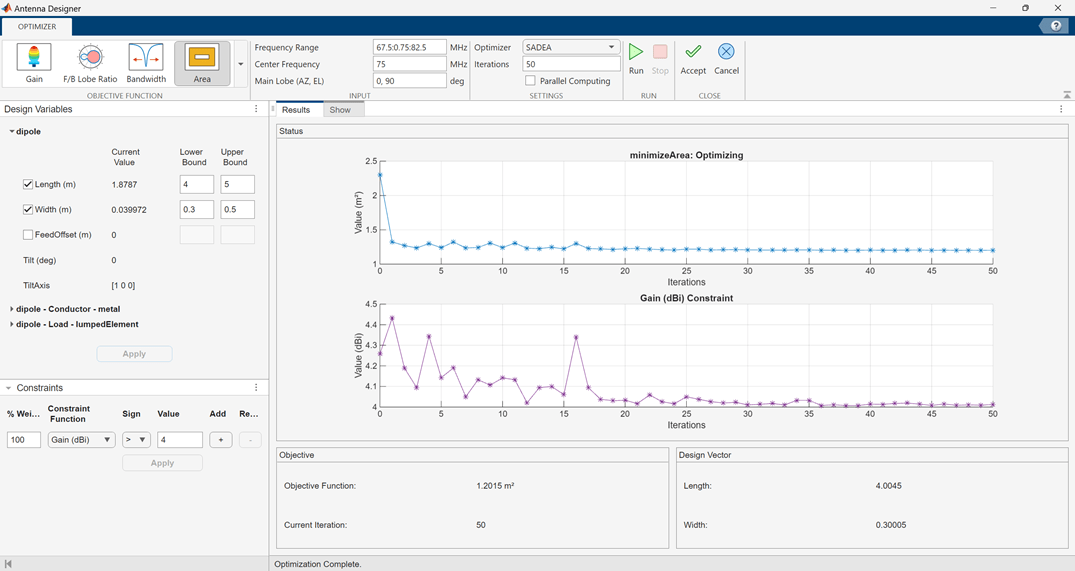Click the Iterations input field
Screen dimensions: 1075x571
[x=571, y=64]
